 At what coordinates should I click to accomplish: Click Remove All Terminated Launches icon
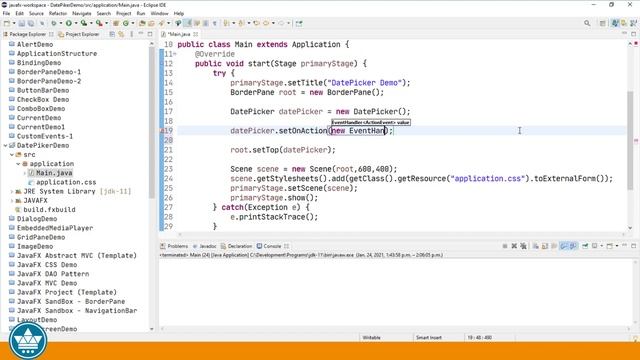(x=523, y=246)
